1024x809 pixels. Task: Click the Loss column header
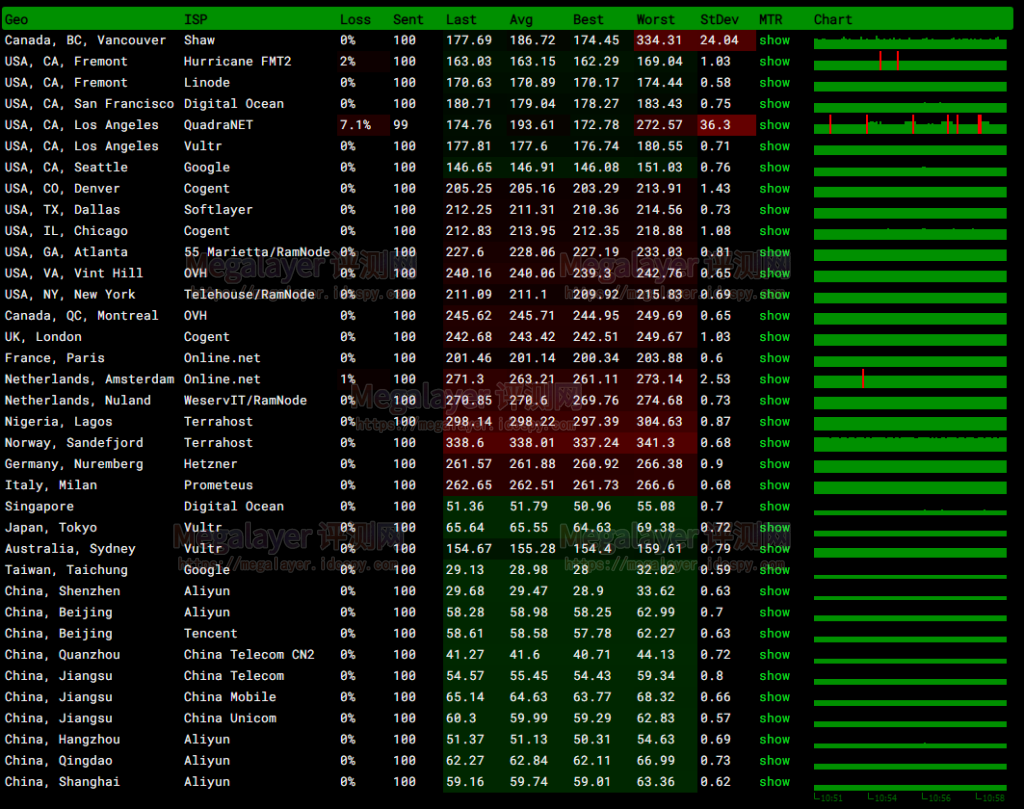click(x=355, y=20)
